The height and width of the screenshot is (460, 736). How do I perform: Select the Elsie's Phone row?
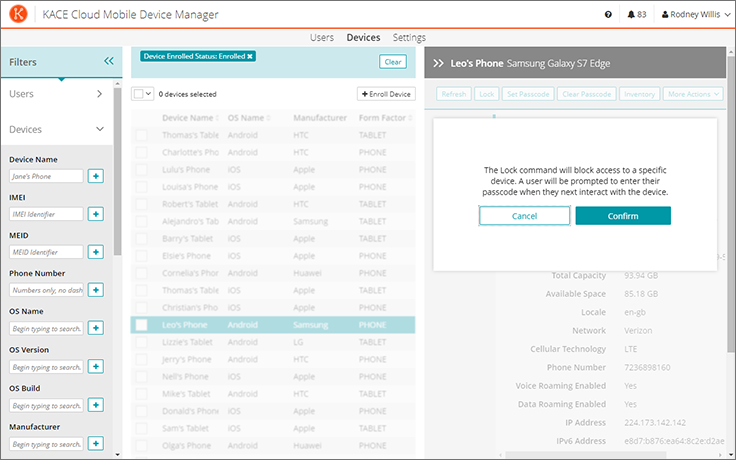coord(273,256)
